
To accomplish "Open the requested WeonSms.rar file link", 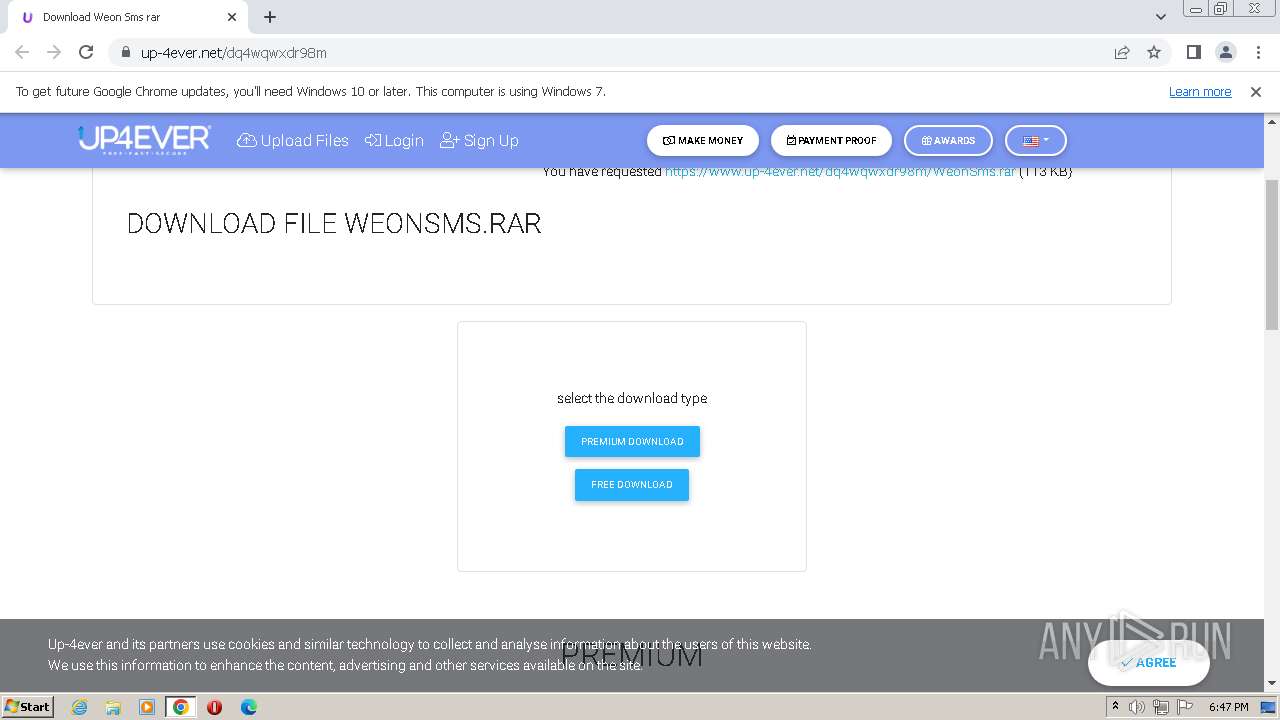I will [x=840, y=172].
